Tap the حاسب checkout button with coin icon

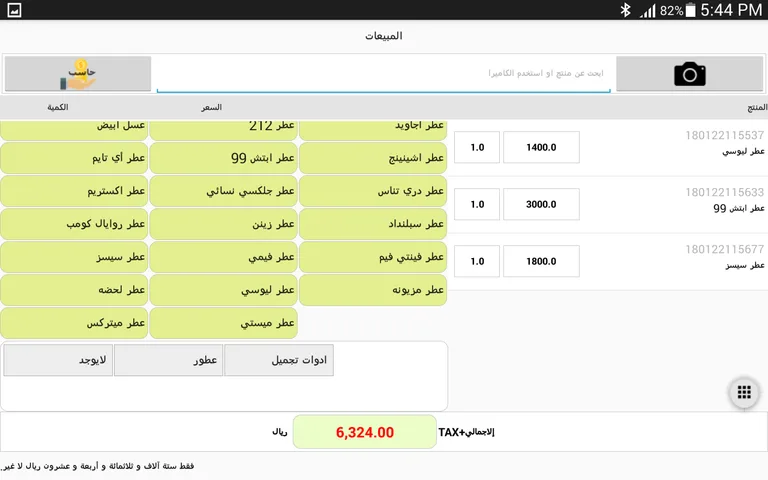coord(78,74)
